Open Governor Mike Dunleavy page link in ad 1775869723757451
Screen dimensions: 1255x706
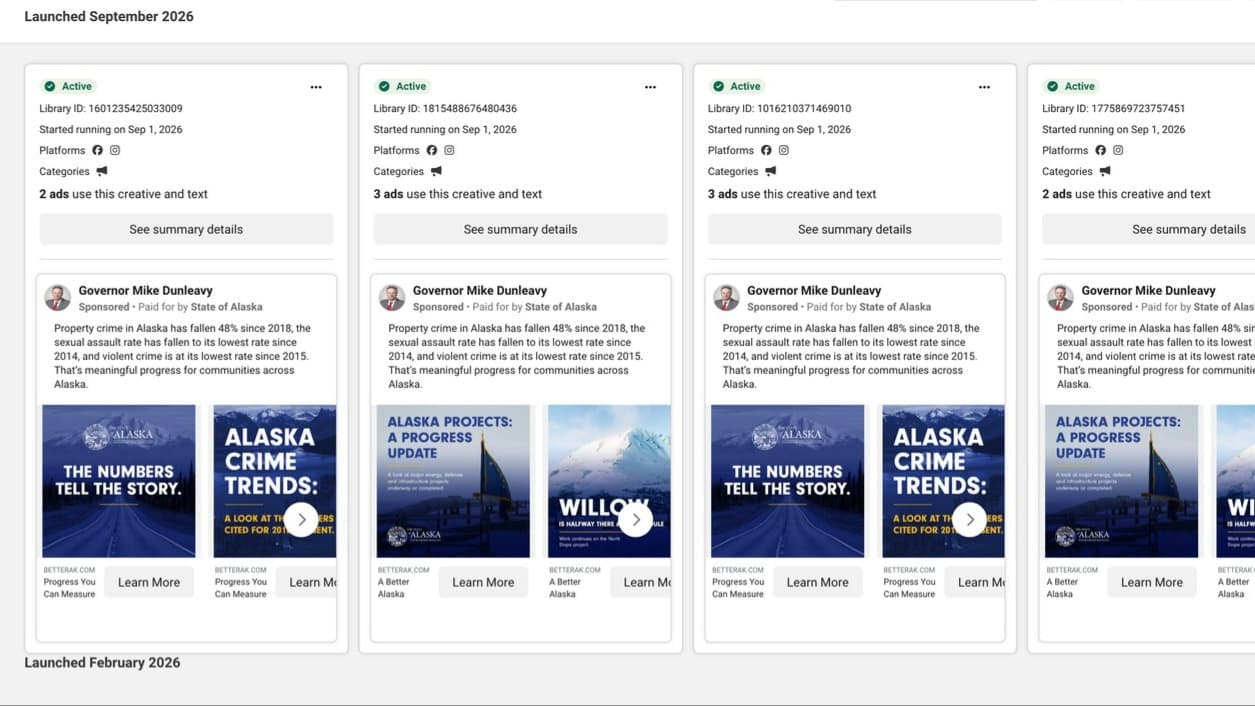click(1148, 291)
